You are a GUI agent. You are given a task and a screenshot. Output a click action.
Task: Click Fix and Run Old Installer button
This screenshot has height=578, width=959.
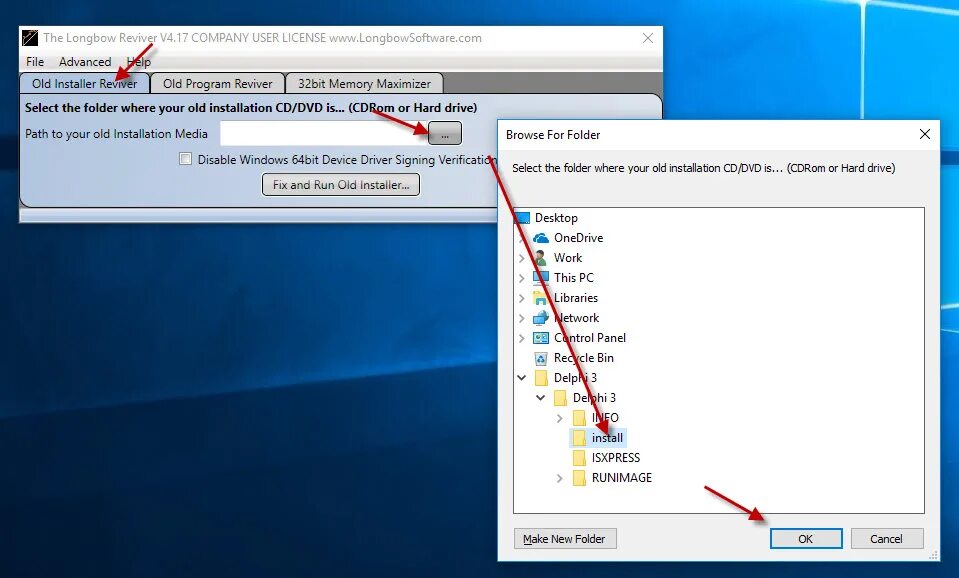(341, 185)
